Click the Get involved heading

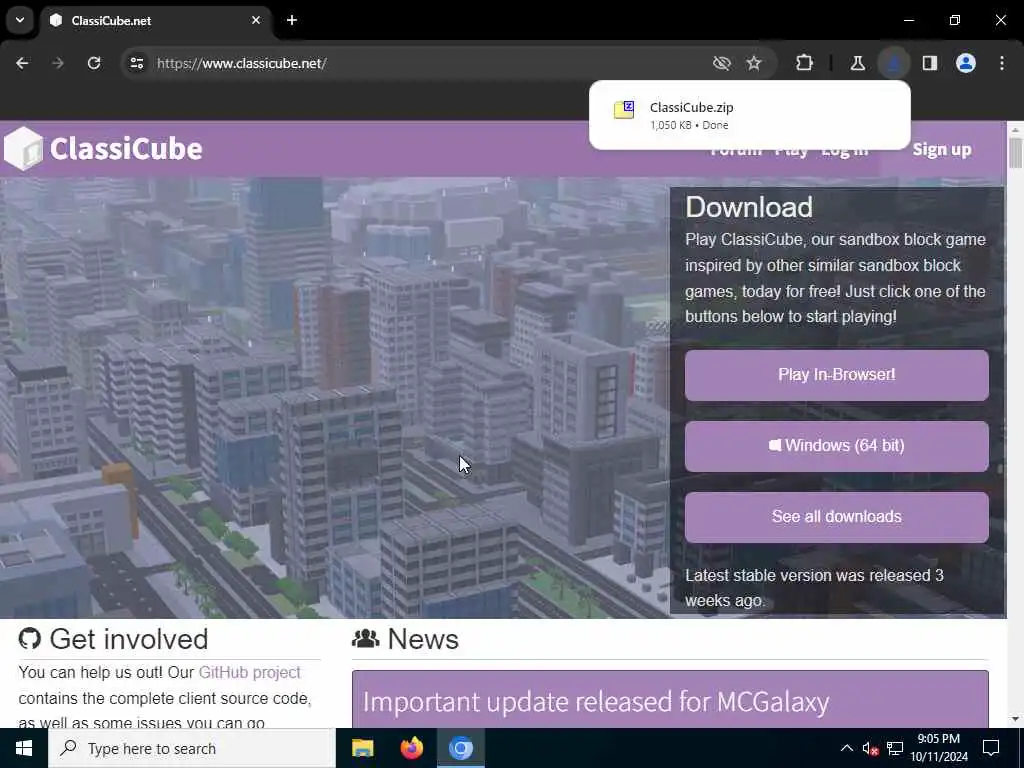(129, 639)
